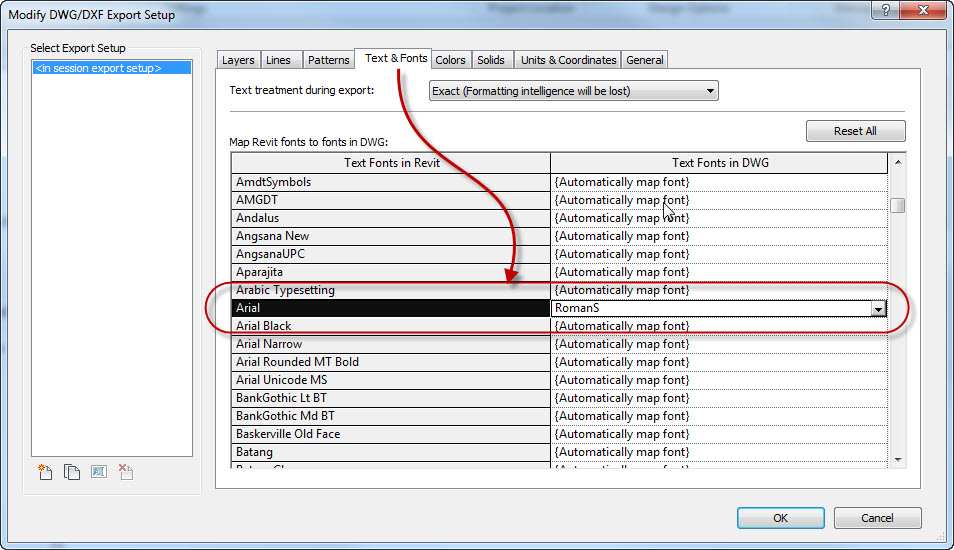Click DWG mapping cell for BankGothic Md BT
The height and width of the screenshot is (550, 954).
[x=719, y=416]
